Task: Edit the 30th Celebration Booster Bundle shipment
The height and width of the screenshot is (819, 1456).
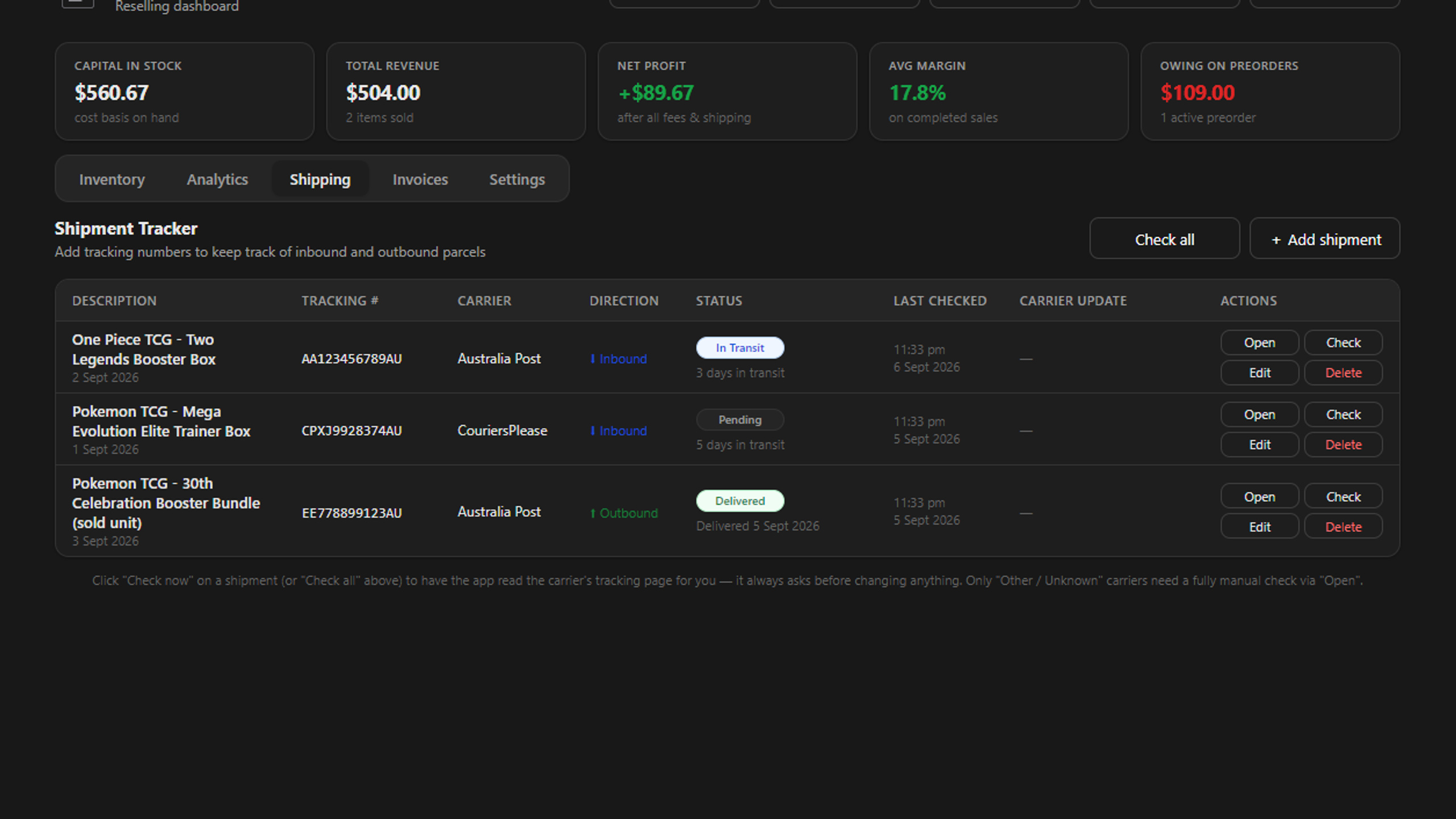Action: pyautogui.click(x=1259, y=527)
